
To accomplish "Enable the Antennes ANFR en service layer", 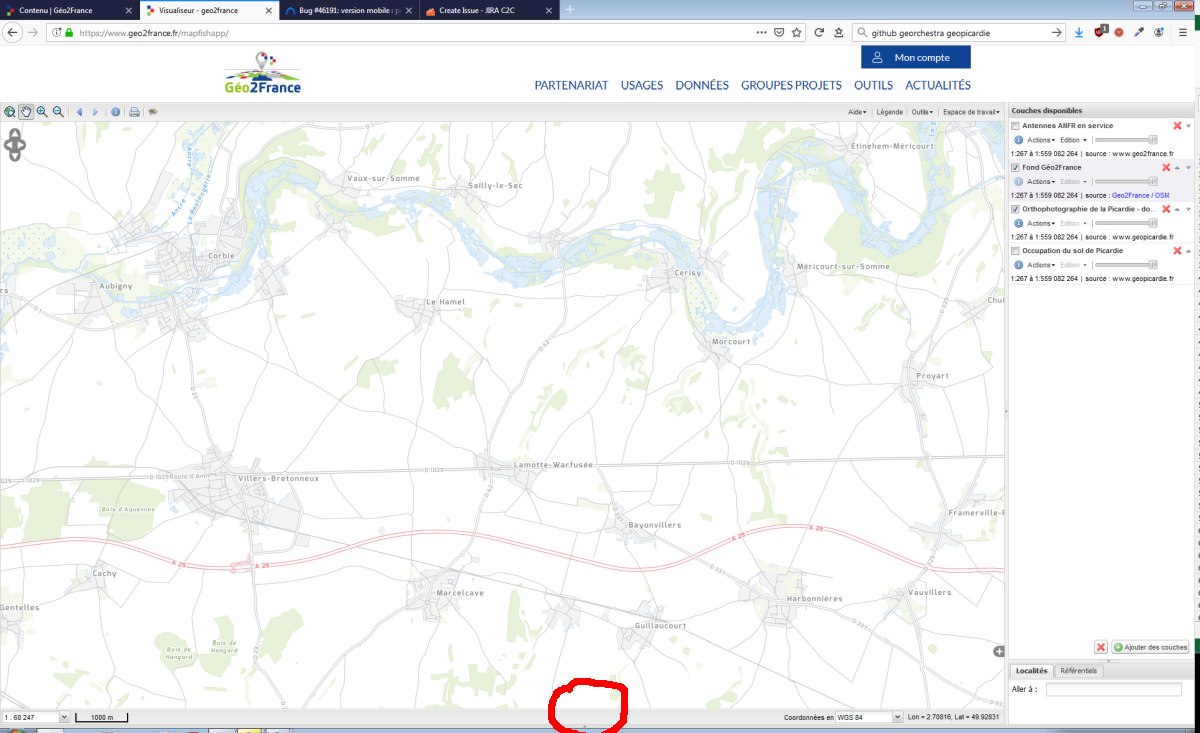I will point(1015,126).
